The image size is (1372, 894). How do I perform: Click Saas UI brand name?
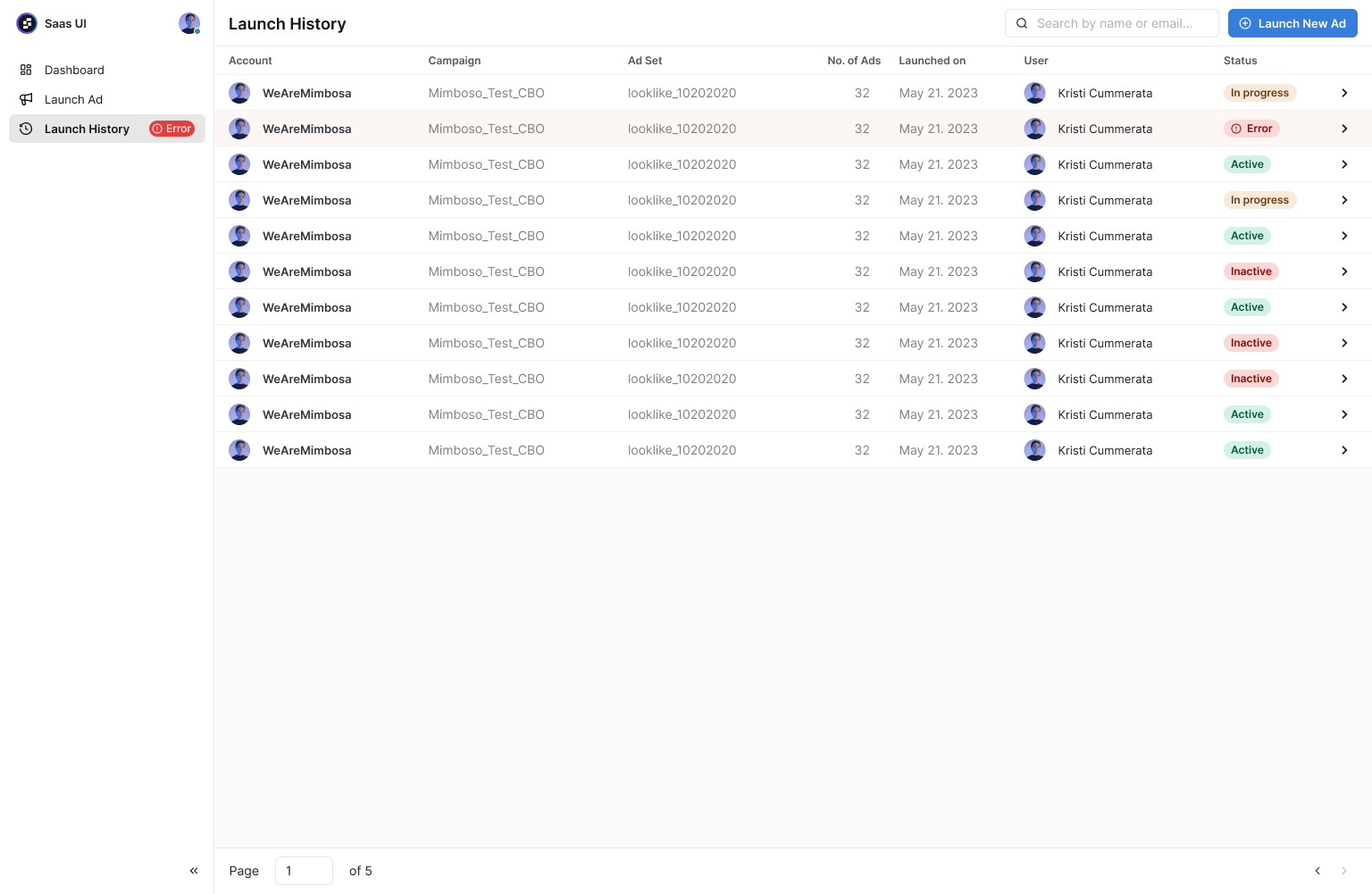tap(65, 23)
